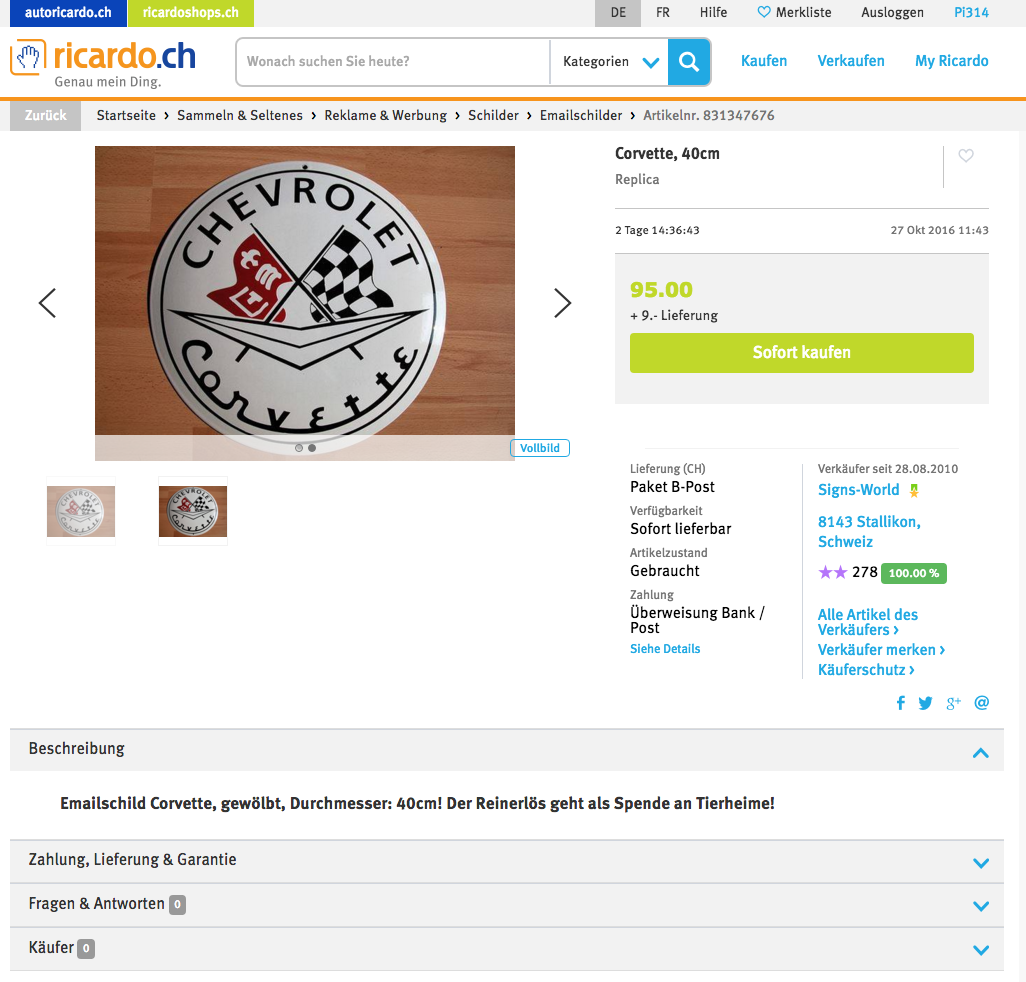
Task: Share listing on Facebook
Action: click(901, 703)
